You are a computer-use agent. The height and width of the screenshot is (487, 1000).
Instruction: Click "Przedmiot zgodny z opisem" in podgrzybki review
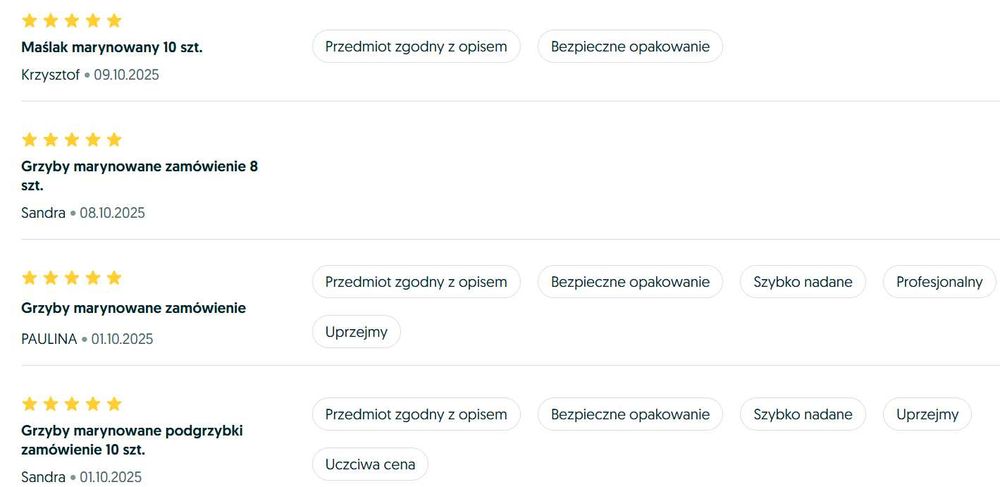click(416, 414)
